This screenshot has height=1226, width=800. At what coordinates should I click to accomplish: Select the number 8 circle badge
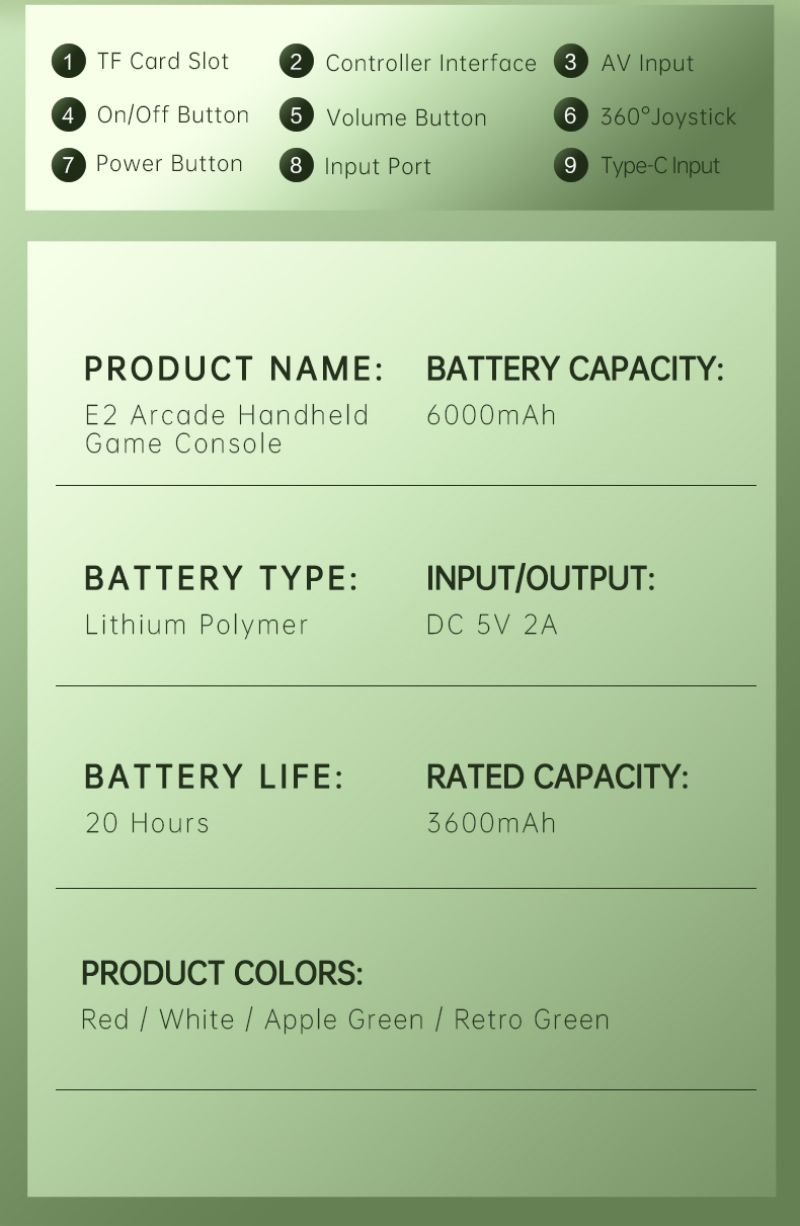point(296,164)
